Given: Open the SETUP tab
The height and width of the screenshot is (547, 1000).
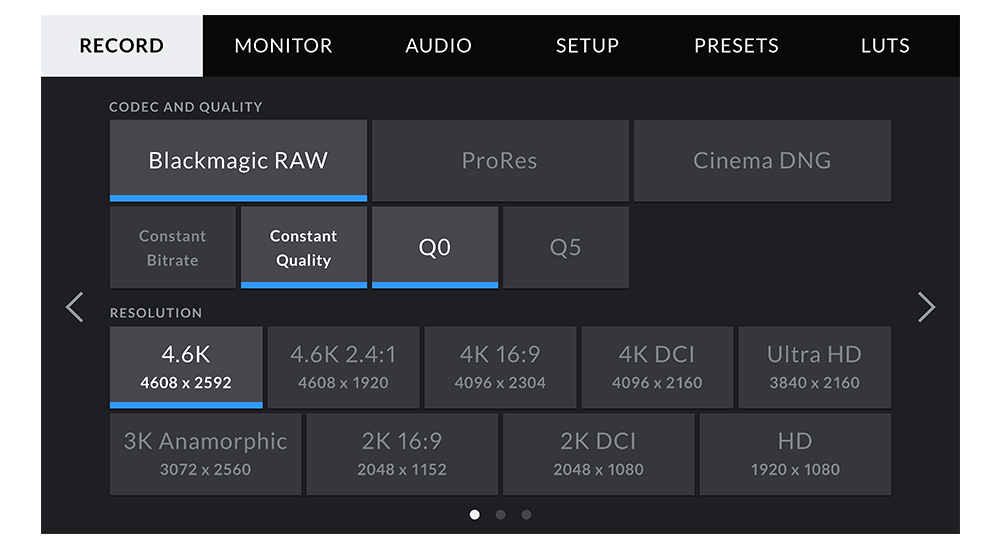Looking at the screenshot, I should (x=587, y=46).
